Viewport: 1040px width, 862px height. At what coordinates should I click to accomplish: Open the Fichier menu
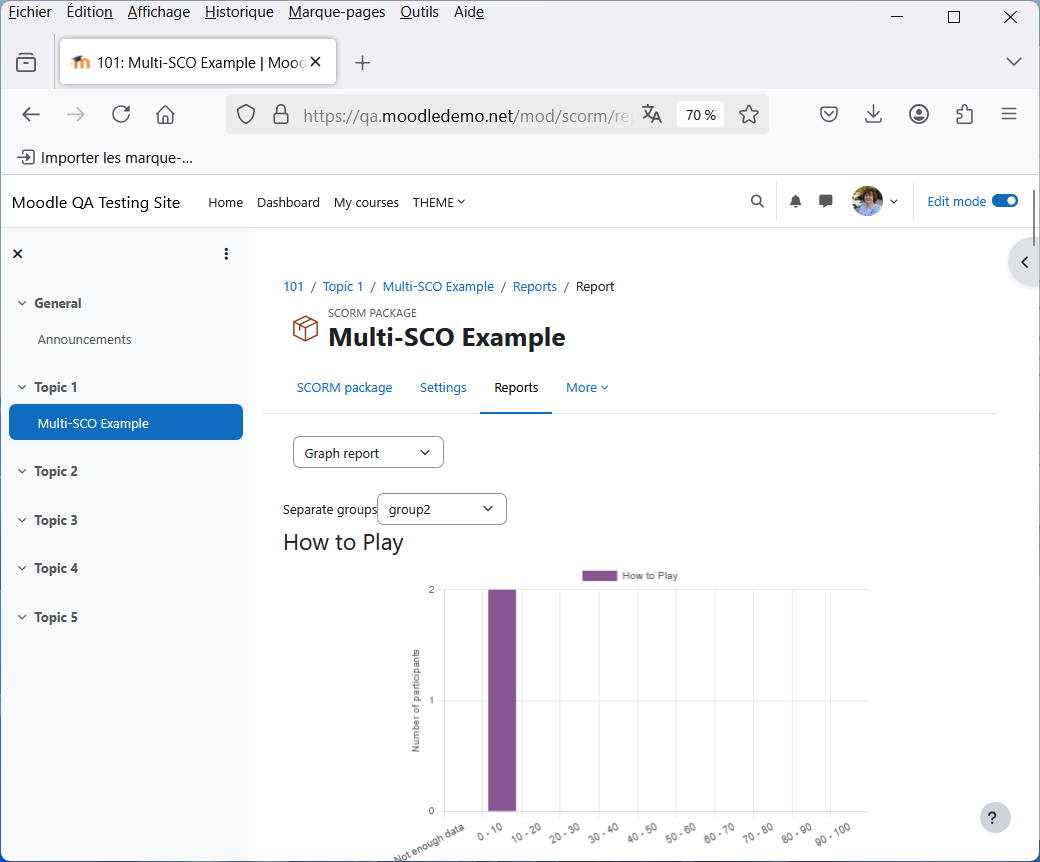tap(30, 12)
